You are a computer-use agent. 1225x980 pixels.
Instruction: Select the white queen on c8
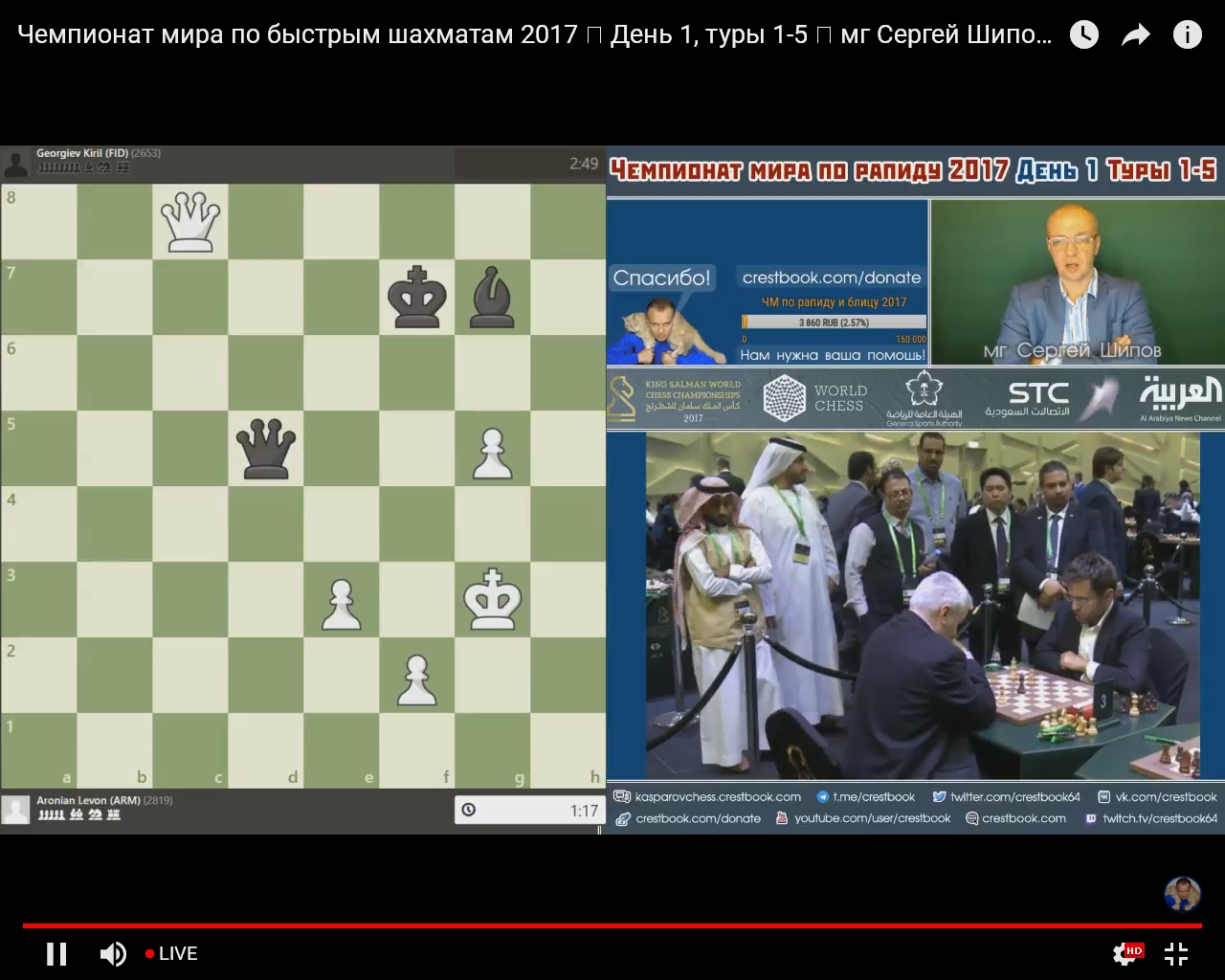190,222
